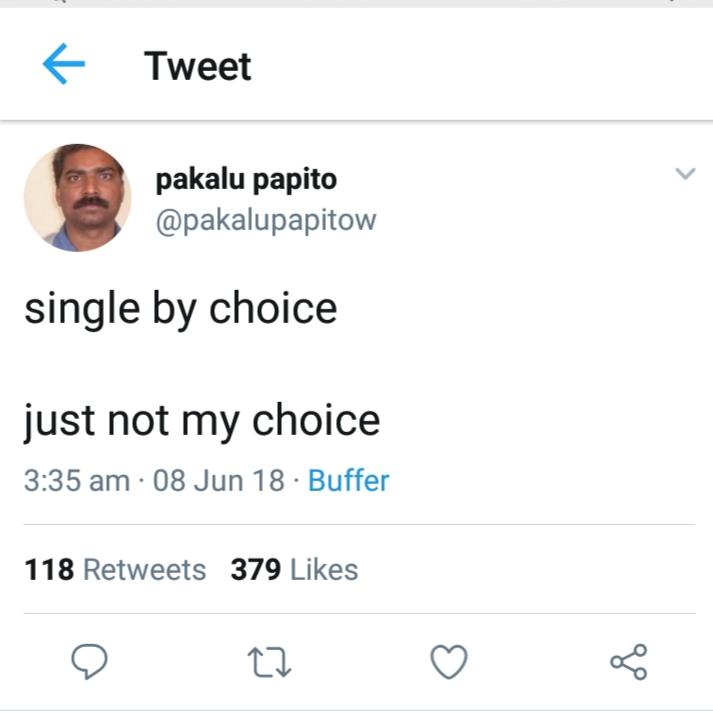The width and height of the screenshot is (713, 713).
Task: Click the word Retweets
Action: (144, 570)
